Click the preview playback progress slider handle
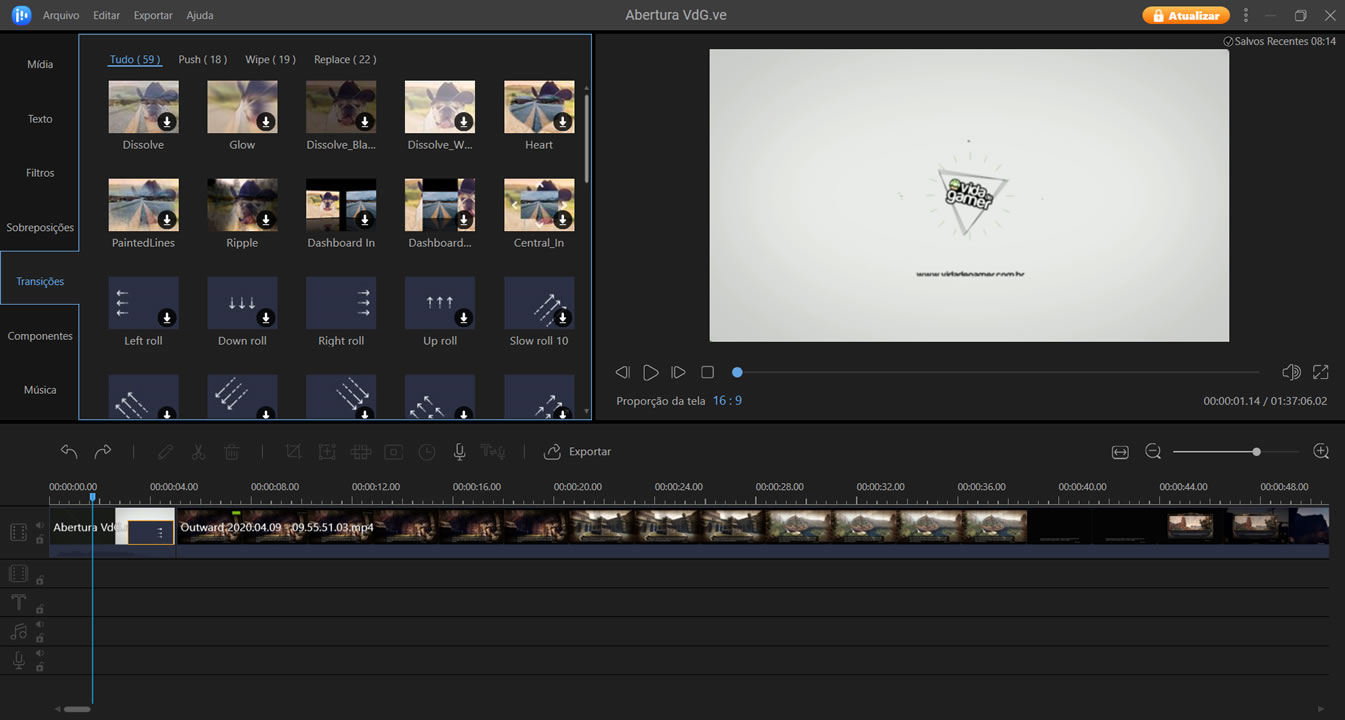The height and width of the screenshot is (720, 1345). click(x=737, y=372)
